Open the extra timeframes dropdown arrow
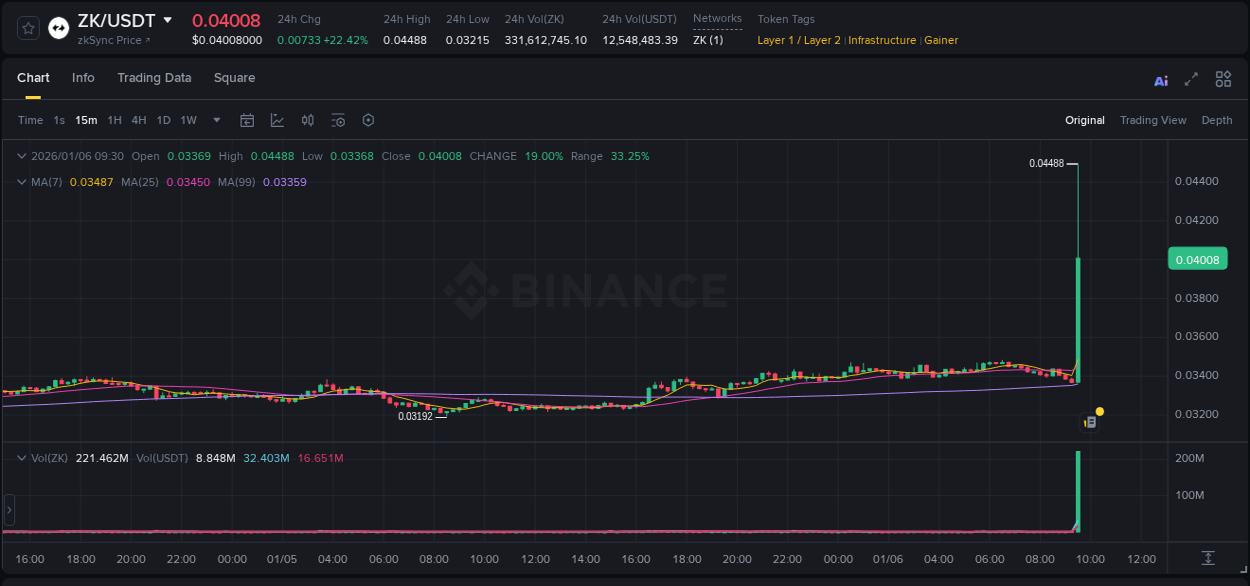Viewport: 1250px width, 586px height. pos(215,120)
